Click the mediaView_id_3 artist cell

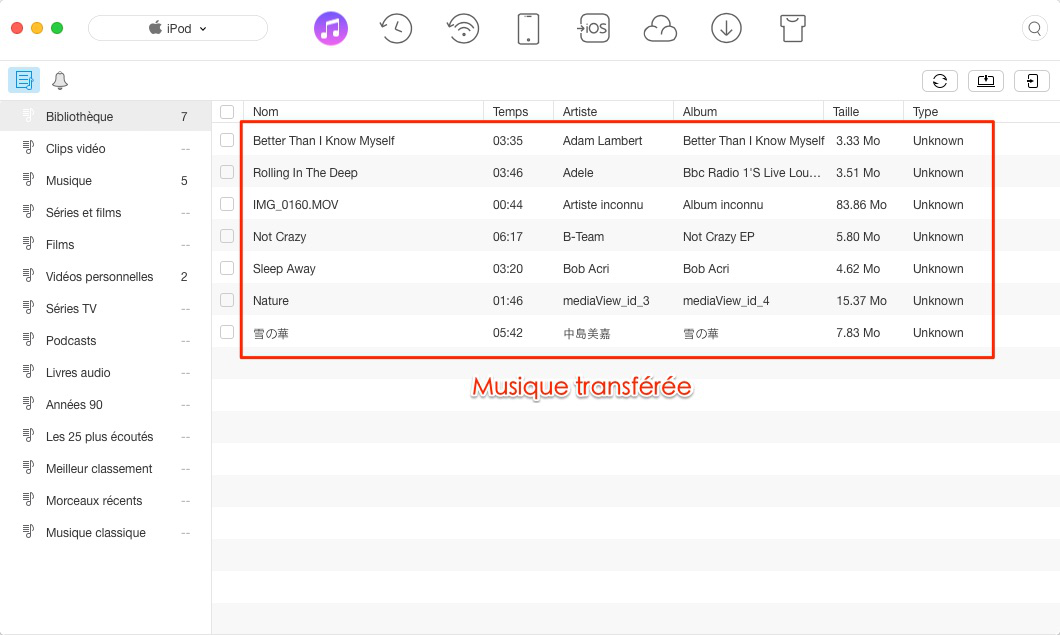606,300
